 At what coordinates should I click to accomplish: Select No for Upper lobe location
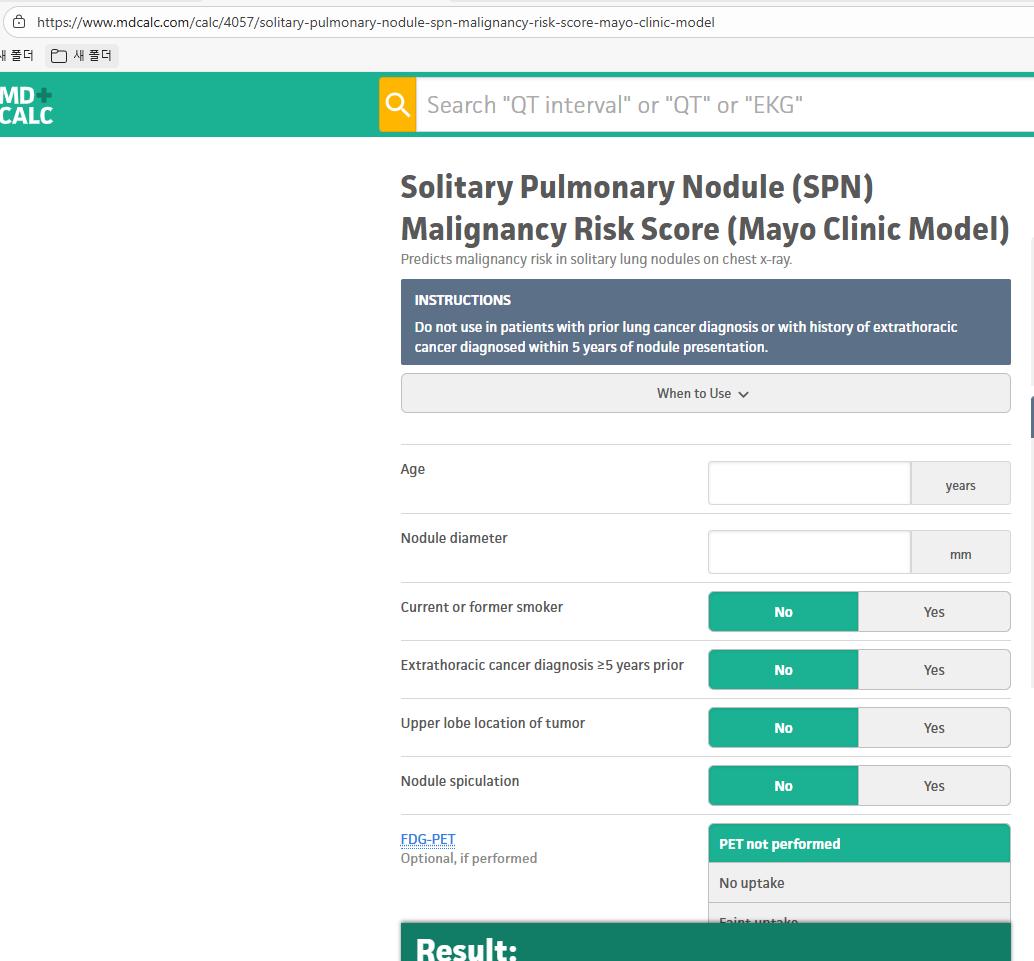pos(783,728)
